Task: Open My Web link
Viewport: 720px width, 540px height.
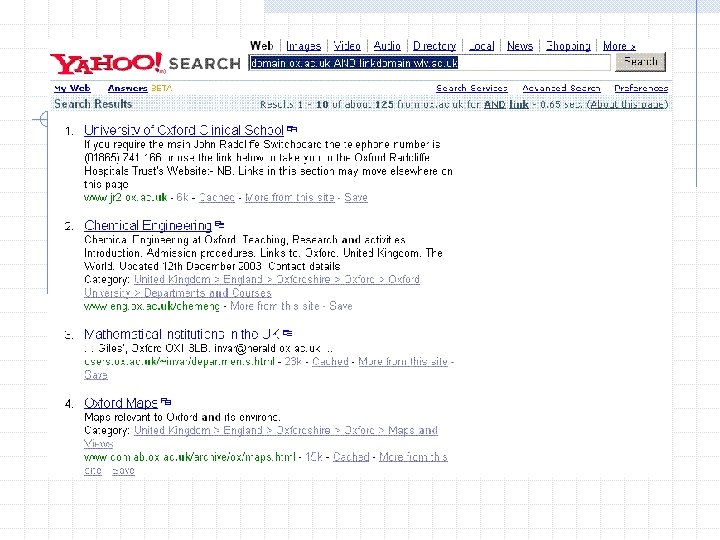Action: click(x=72, y=88)
